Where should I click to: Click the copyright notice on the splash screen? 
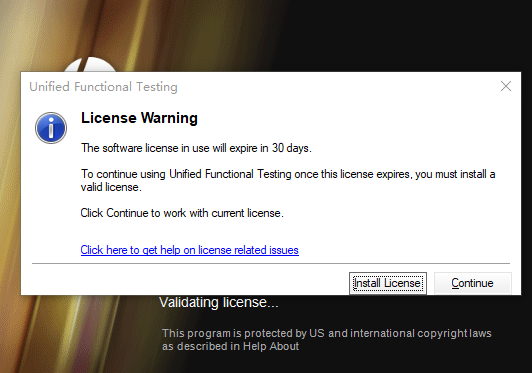(x=327, y=340)
